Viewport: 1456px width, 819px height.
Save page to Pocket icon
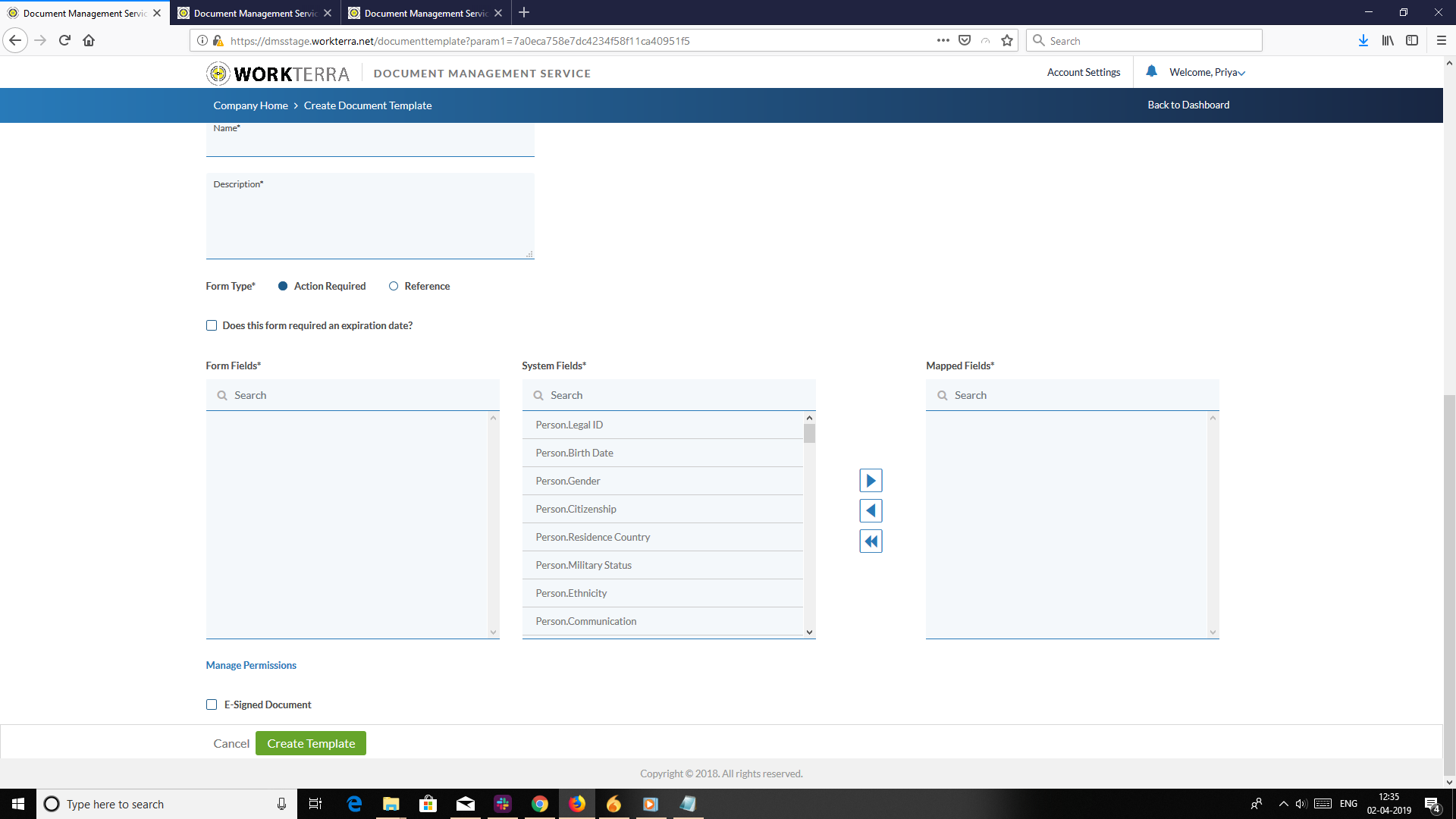965,40
